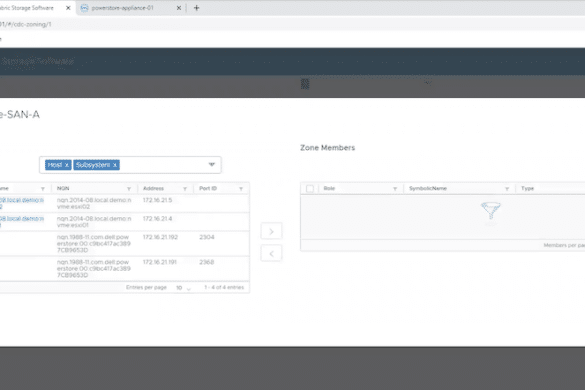Image resolution: width=585 pixels, height=390 pixels.
Task: Click the Name column filter icon
Action: [x=43, y=189]
